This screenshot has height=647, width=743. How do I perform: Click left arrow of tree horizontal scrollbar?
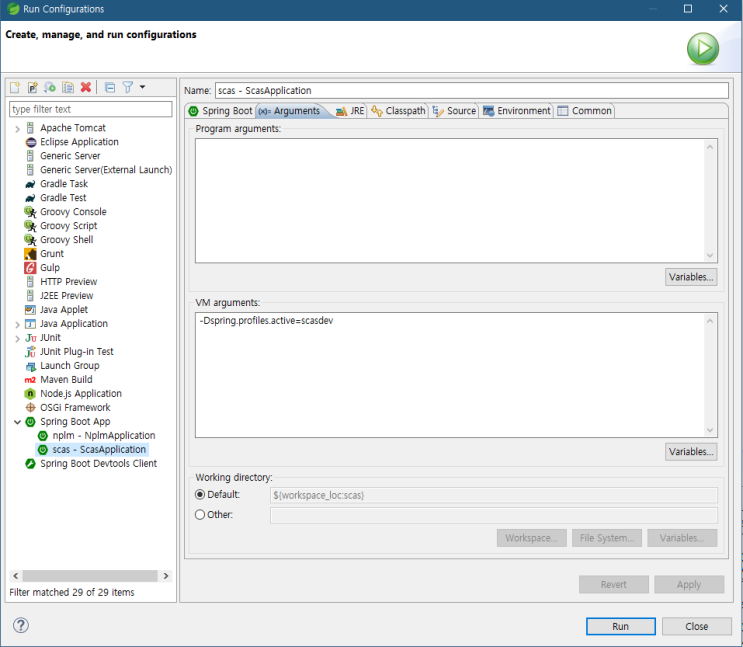pyautogui.click(x=16, y=576)
